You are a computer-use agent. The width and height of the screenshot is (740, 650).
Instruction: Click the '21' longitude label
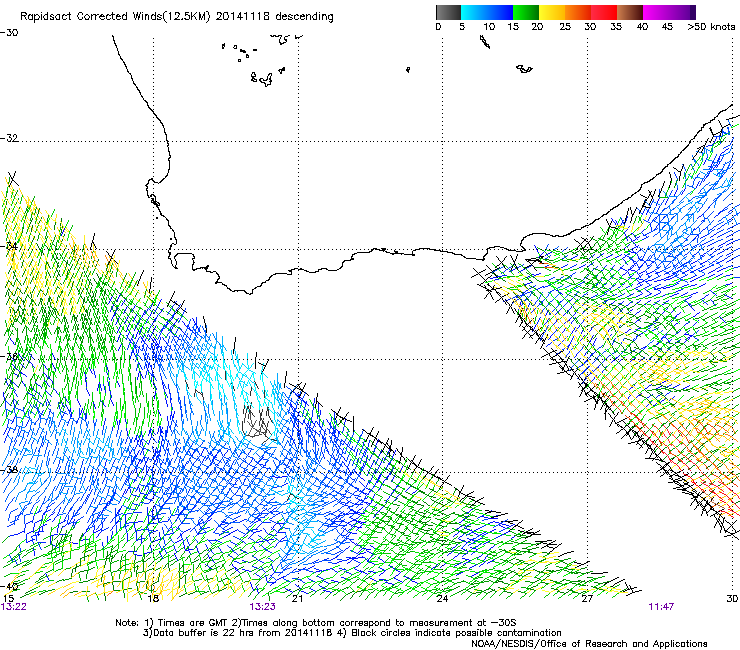click(297, 599)
